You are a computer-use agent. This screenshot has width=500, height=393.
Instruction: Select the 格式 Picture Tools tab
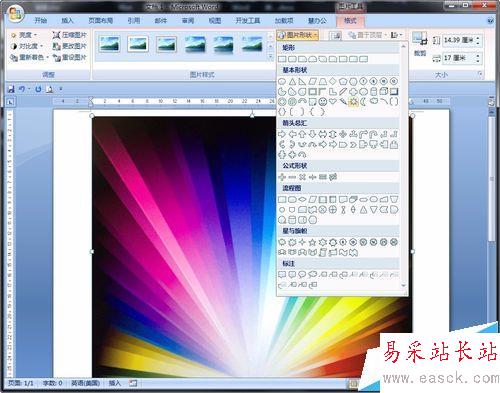click(x=350, y=21)
